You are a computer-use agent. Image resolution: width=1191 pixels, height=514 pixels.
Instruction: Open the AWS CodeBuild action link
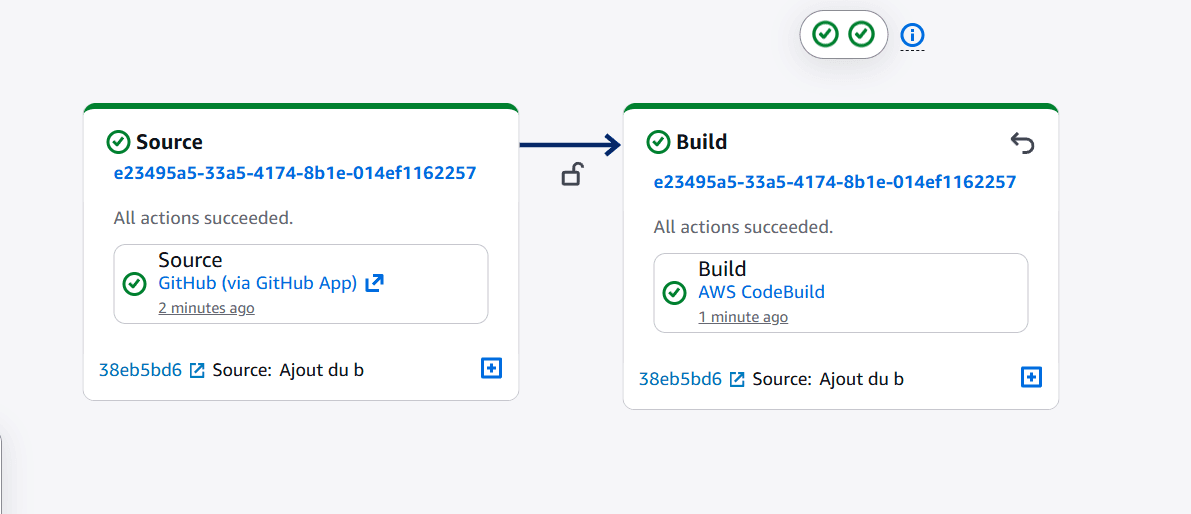click(761, 292)
